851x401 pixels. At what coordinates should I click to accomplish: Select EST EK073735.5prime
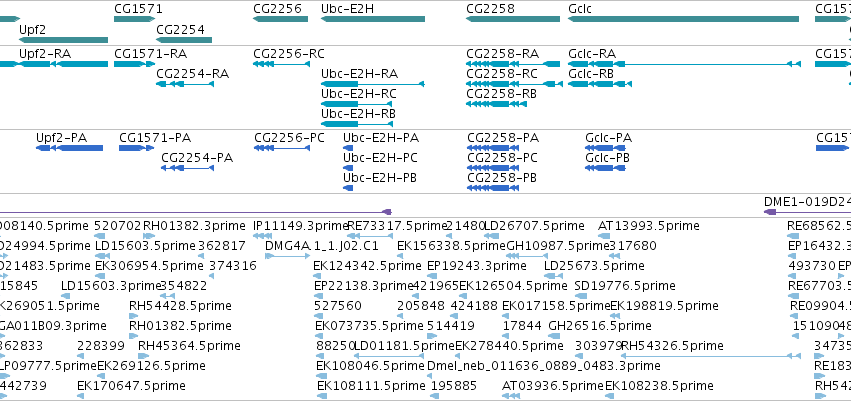coord(321,336)
